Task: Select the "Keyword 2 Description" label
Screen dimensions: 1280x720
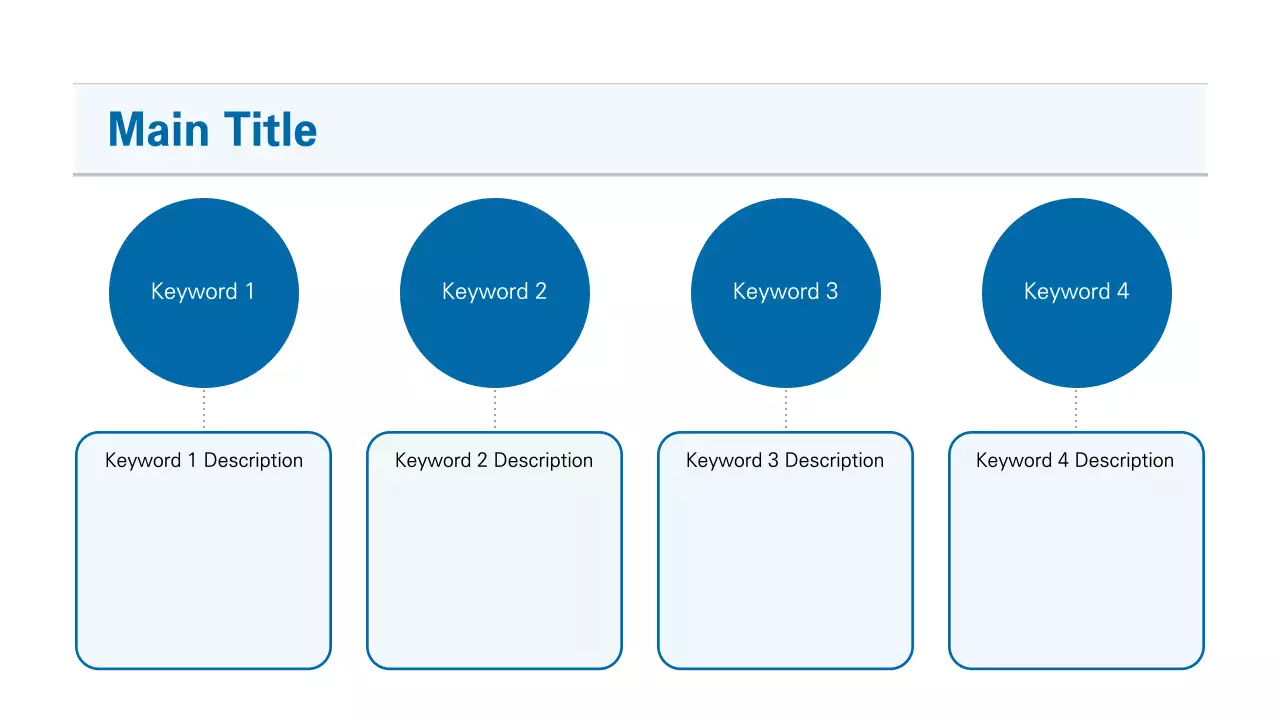Action: click(494, 461)
